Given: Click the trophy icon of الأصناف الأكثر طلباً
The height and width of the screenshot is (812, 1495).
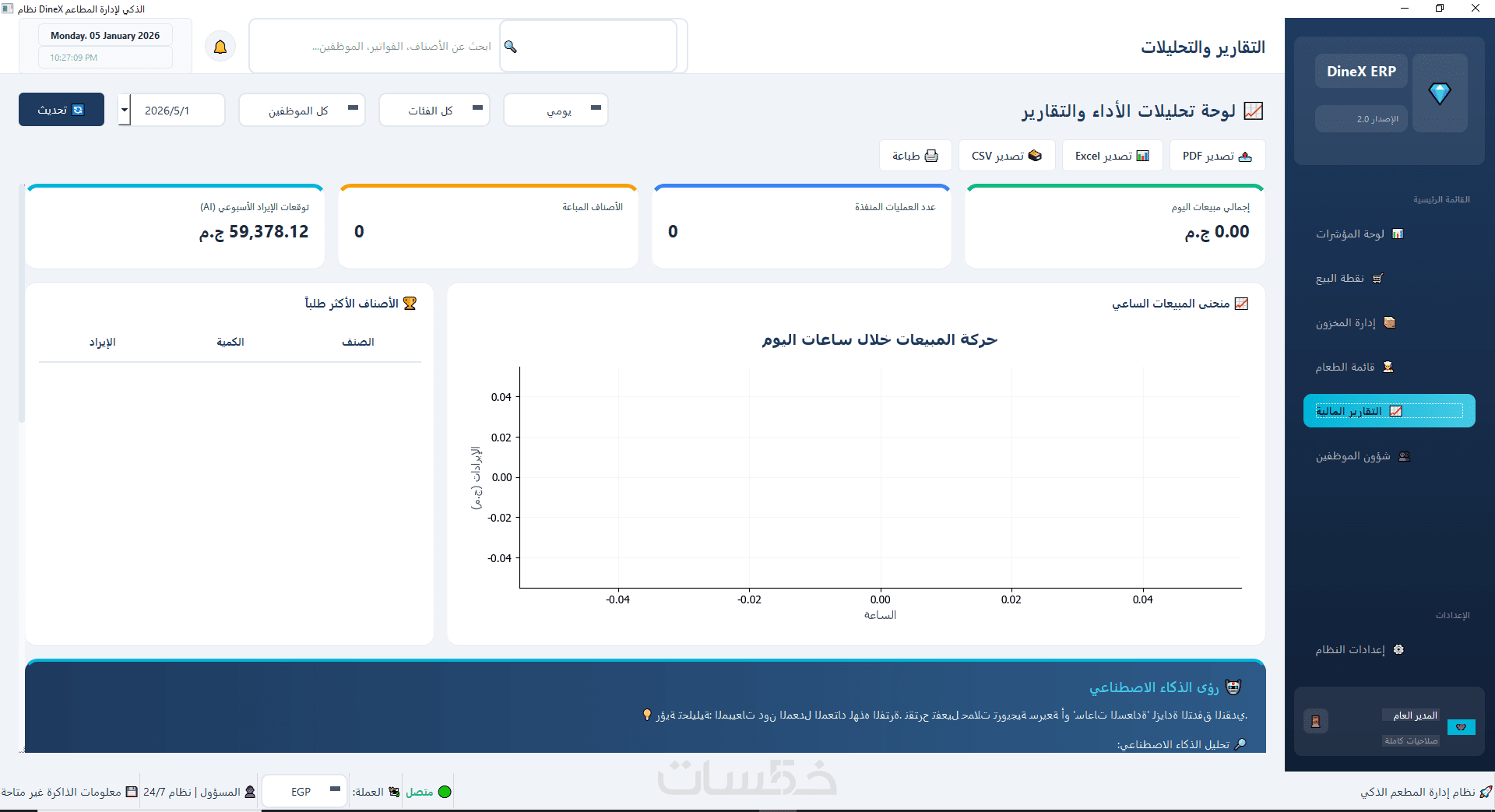Looking at the screenshot, I should point(410,303).
